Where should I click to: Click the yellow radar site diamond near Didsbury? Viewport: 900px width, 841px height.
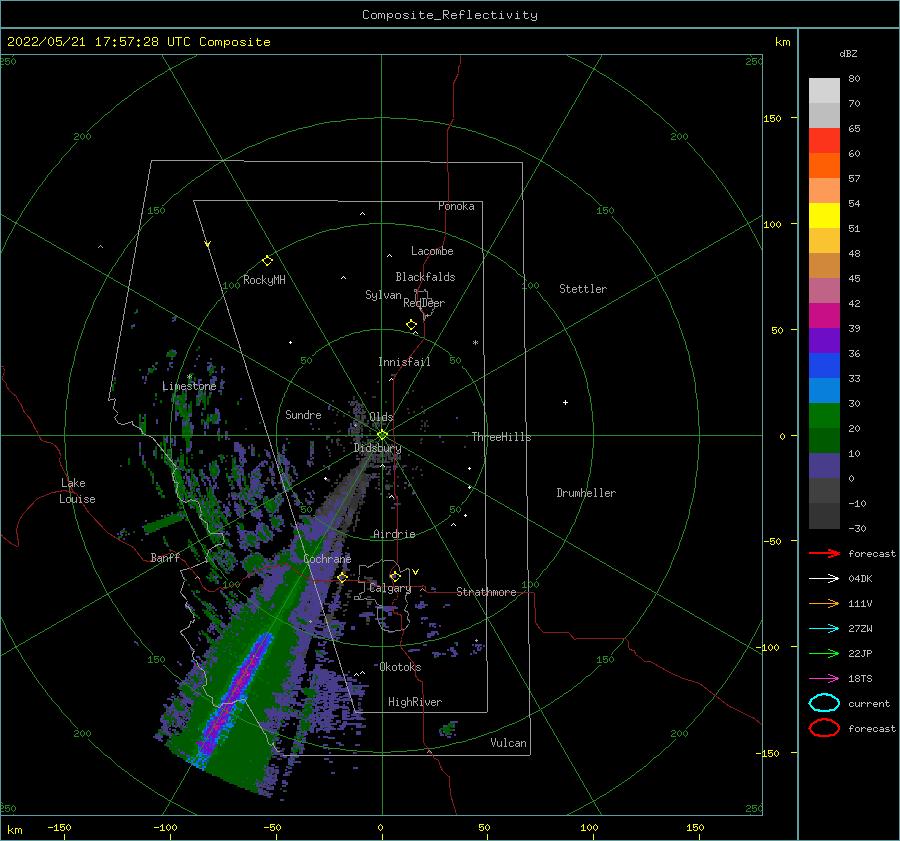pos(382,435)
